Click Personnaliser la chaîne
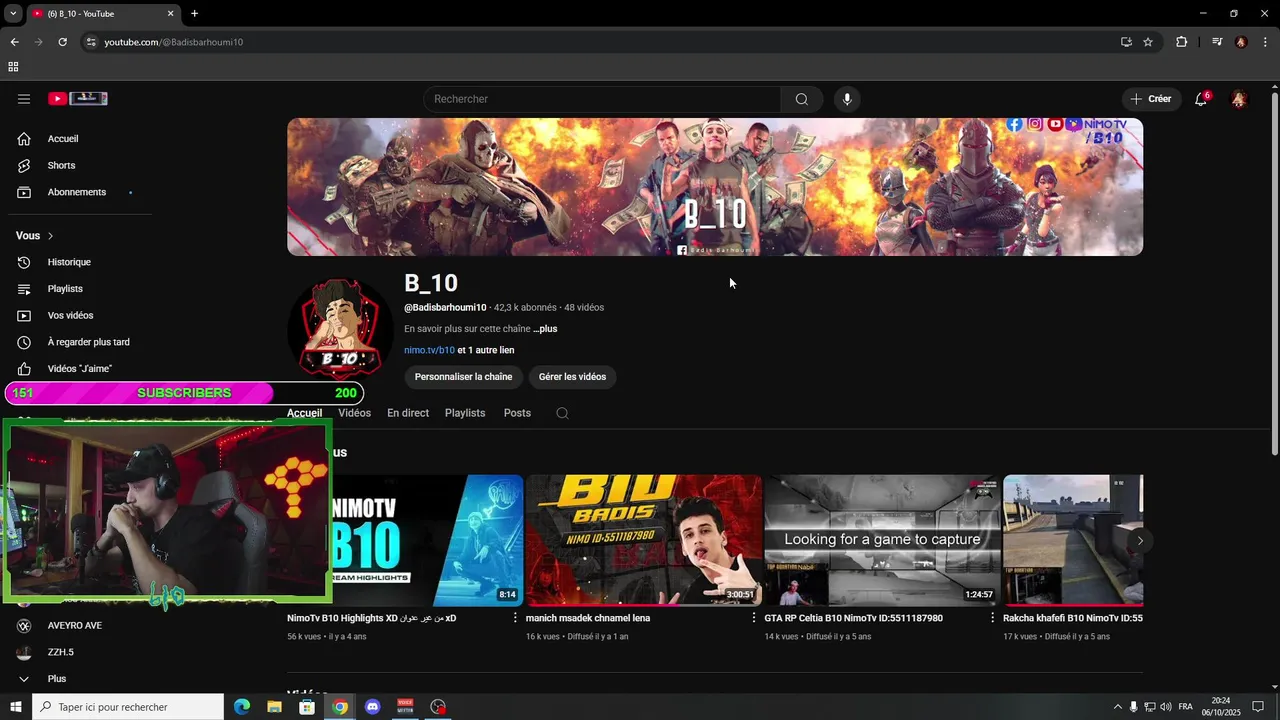1280x720 pixels. coord(463,377)
